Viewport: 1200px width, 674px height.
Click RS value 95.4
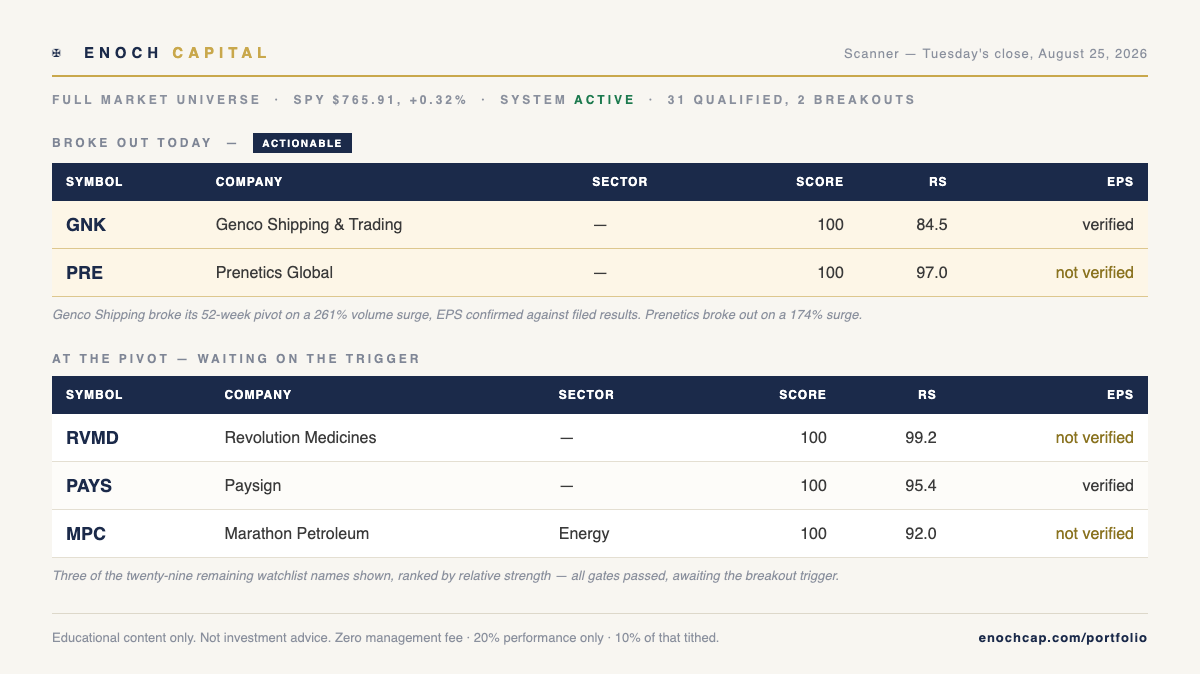coord(921,486)
